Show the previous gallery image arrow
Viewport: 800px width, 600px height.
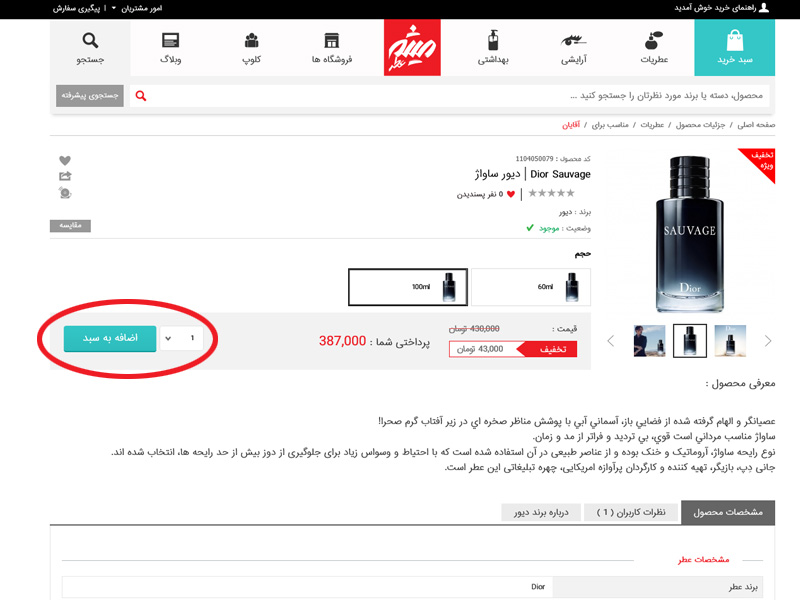[611, 341]
